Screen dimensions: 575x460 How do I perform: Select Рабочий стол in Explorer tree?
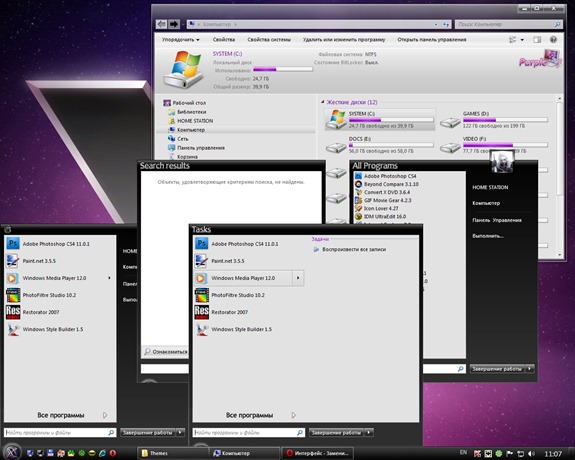pos(185,103)
